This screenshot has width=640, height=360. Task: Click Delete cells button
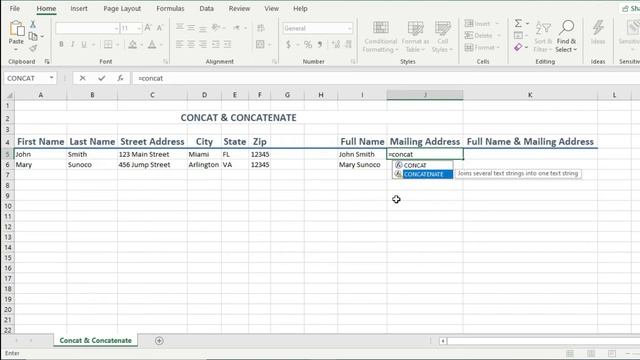482,36
